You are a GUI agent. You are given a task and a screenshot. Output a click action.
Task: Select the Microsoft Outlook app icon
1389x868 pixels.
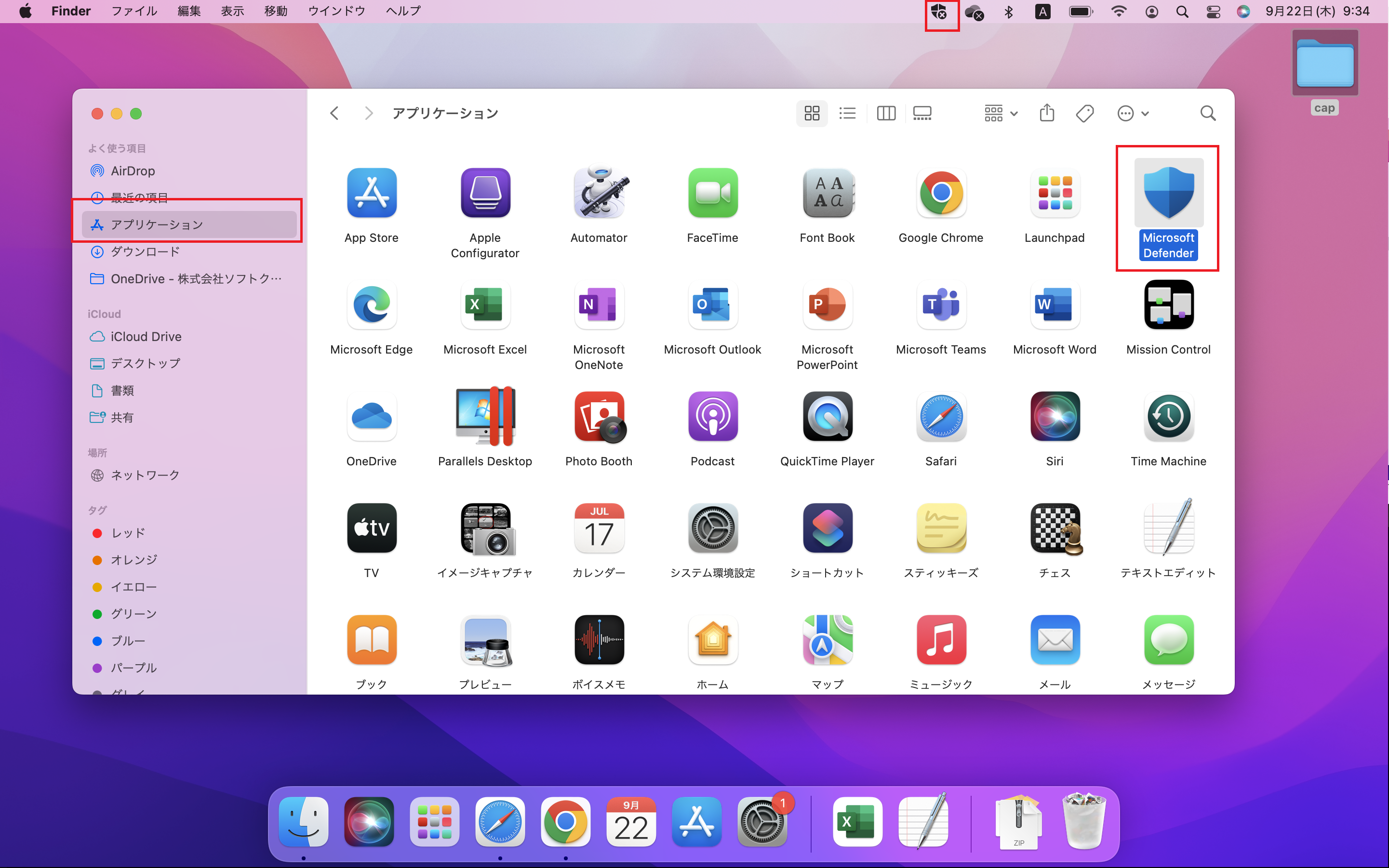click(x=713, y=305)
